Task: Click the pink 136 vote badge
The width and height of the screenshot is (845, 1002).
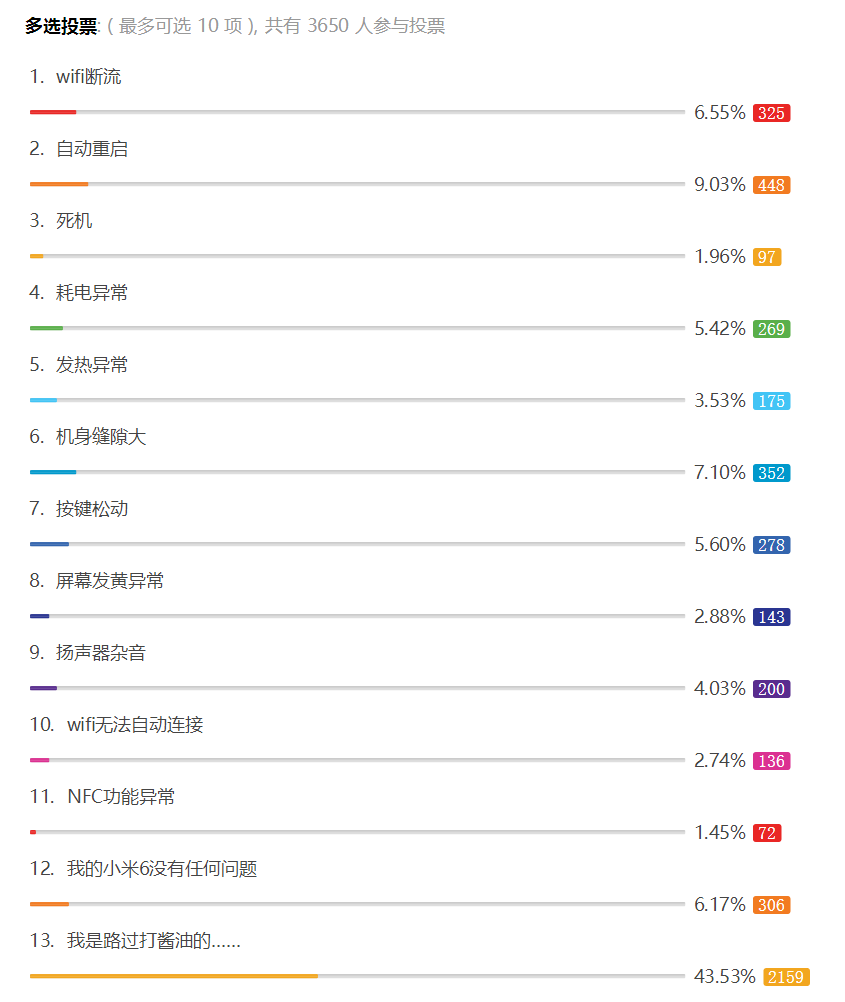Action: click(771, 761)
